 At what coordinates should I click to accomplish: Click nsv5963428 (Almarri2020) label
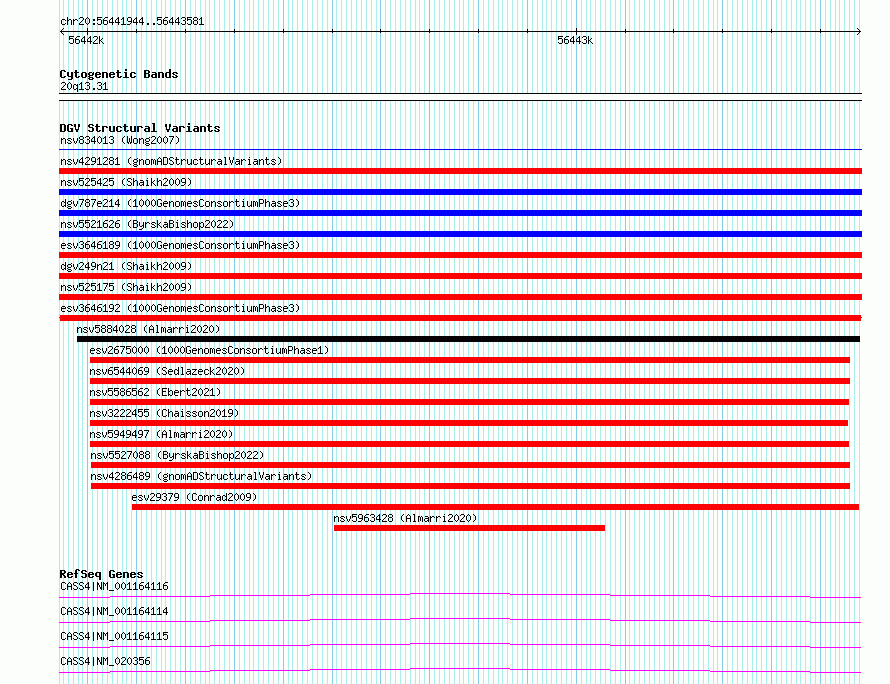(x=405, y=518)
